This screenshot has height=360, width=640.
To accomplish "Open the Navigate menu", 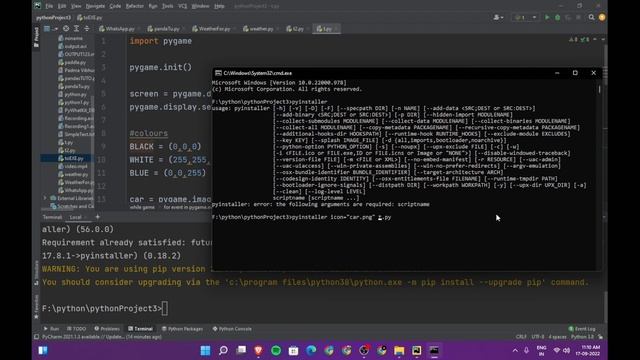I will pyautogui.click(x=95, y=6).
